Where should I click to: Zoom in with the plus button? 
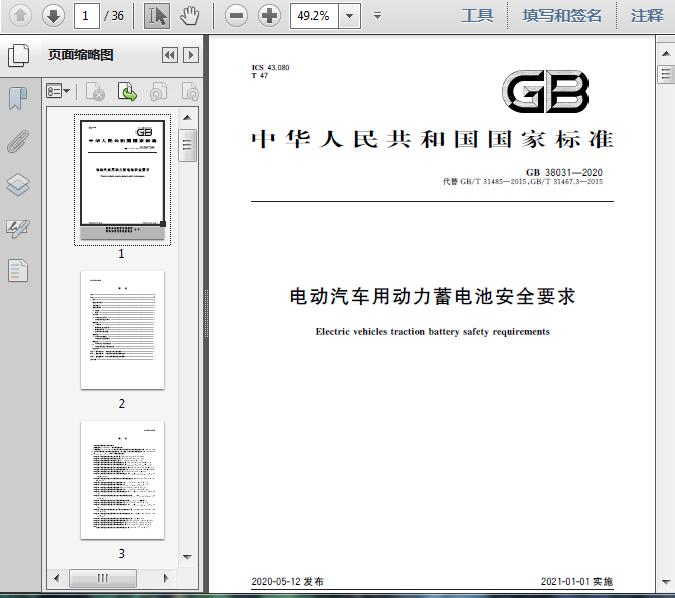click(269, 15)
